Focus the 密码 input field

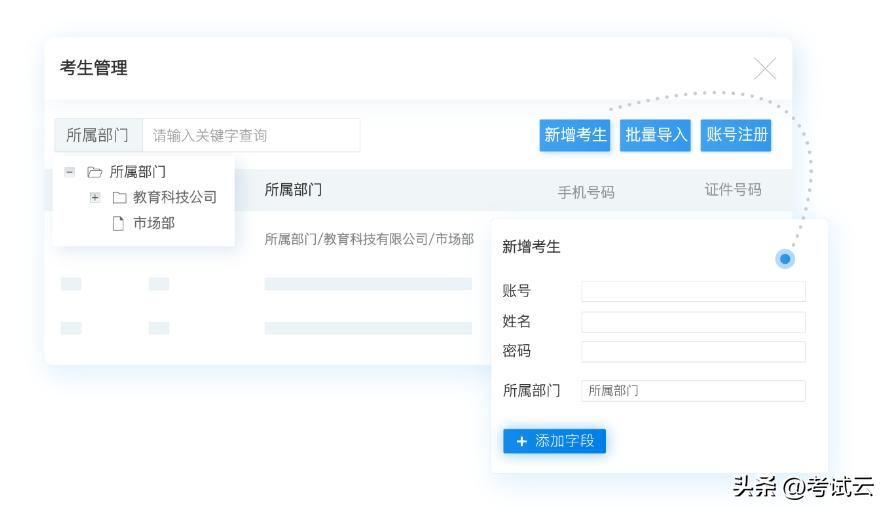tap(693, 351)
